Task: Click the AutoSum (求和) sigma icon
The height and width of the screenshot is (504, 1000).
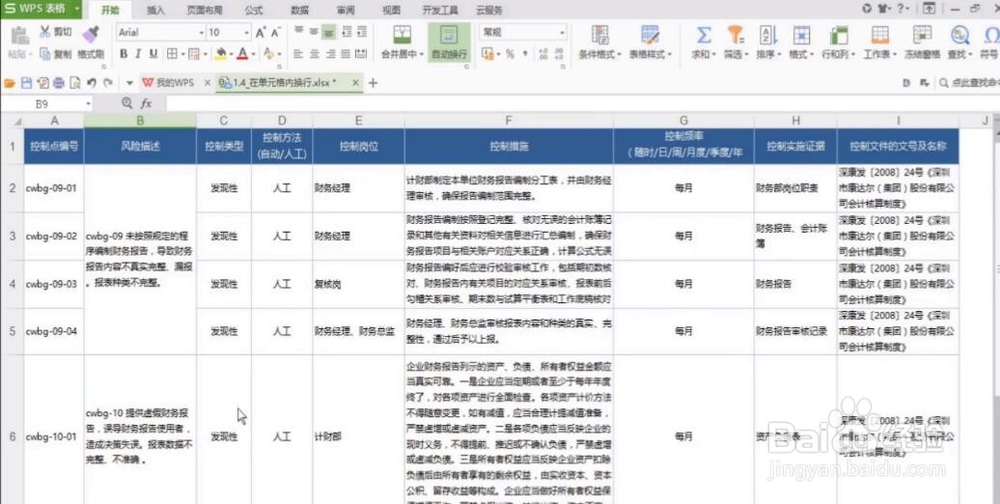Action: [x=703, y=35]
